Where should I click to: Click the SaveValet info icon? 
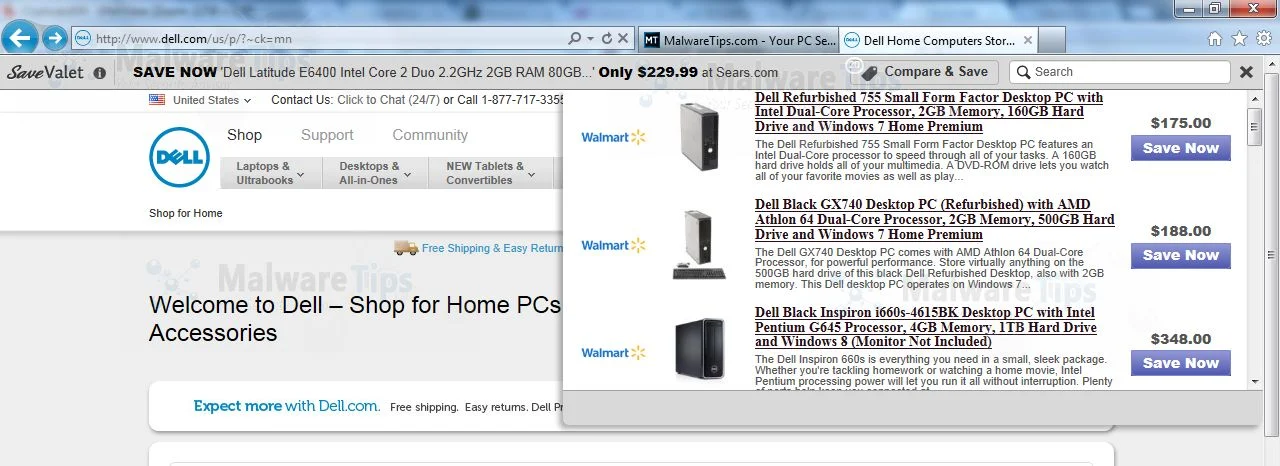pos(99,73)
